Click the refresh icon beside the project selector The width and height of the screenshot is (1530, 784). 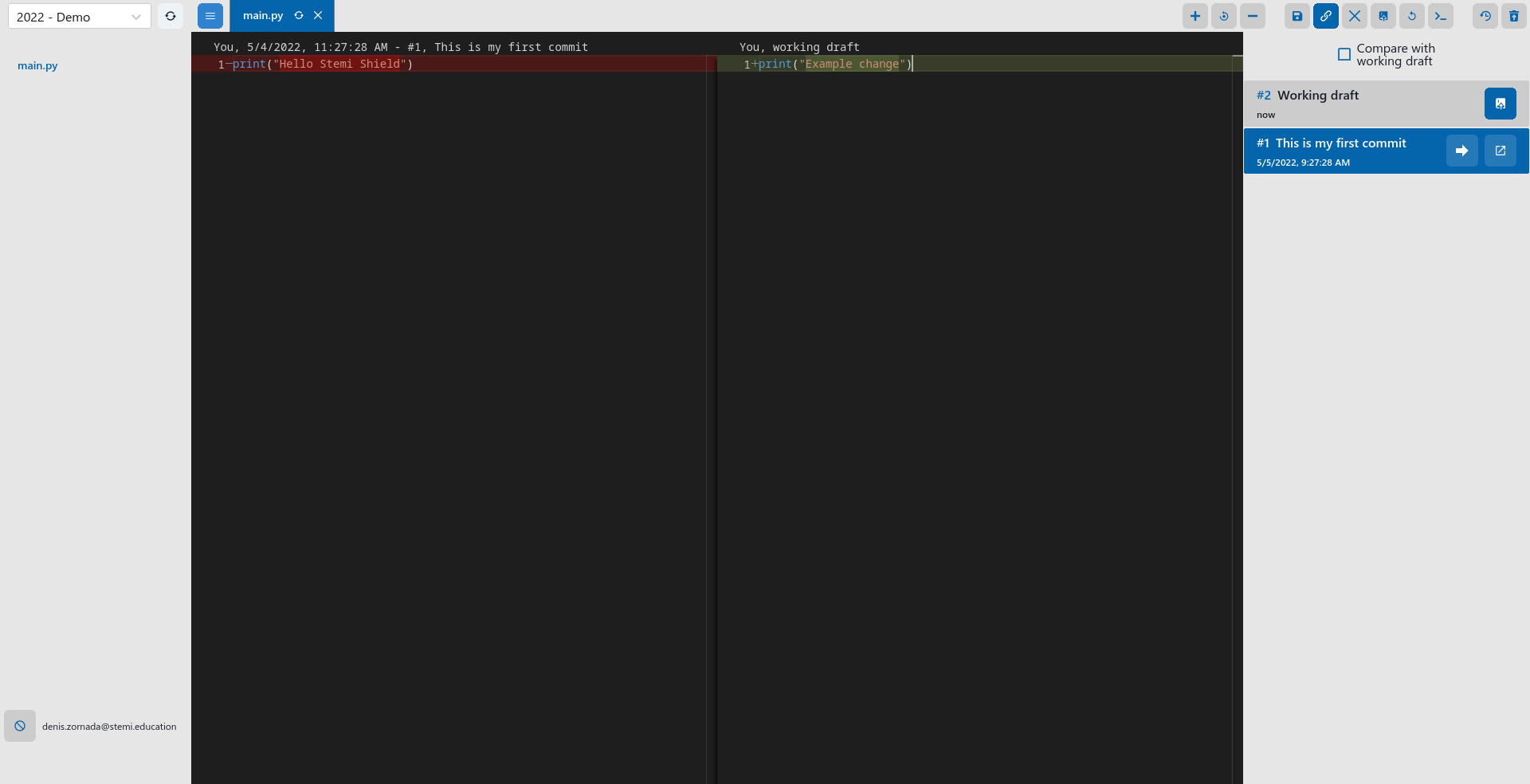(x=171, y=16)
